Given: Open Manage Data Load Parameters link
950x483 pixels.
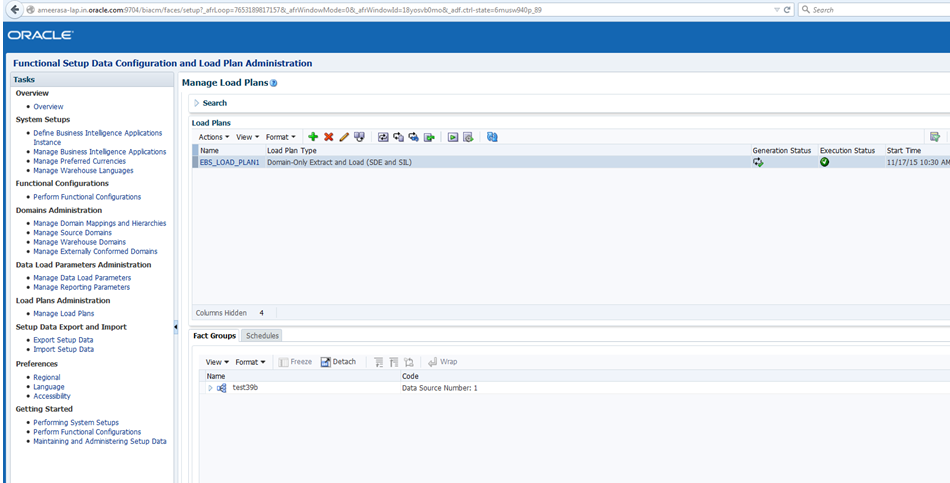Looking at the screenshot, I should coord(82,278).
